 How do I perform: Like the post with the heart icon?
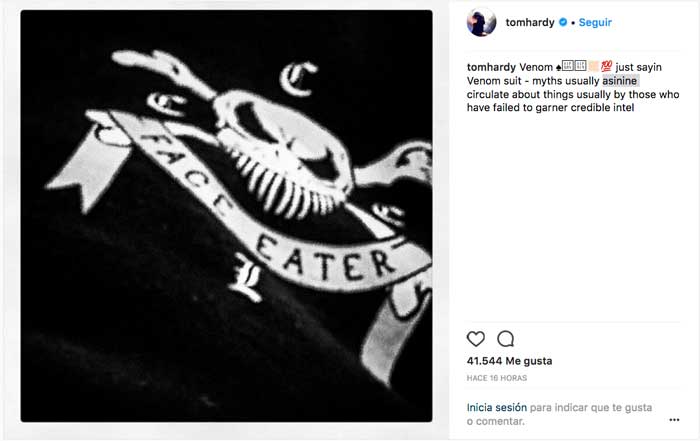pos(475,339)
